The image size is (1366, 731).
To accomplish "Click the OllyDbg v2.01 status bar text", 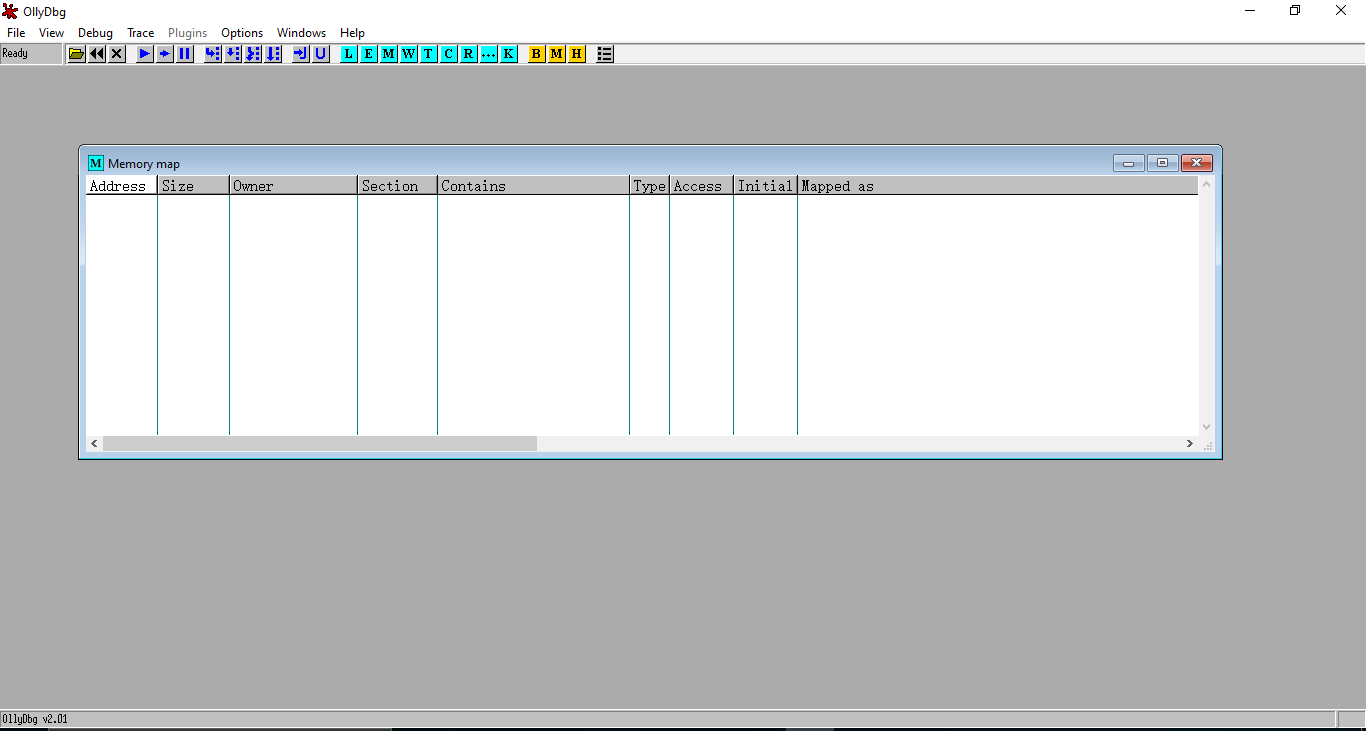I will point(35,719).
